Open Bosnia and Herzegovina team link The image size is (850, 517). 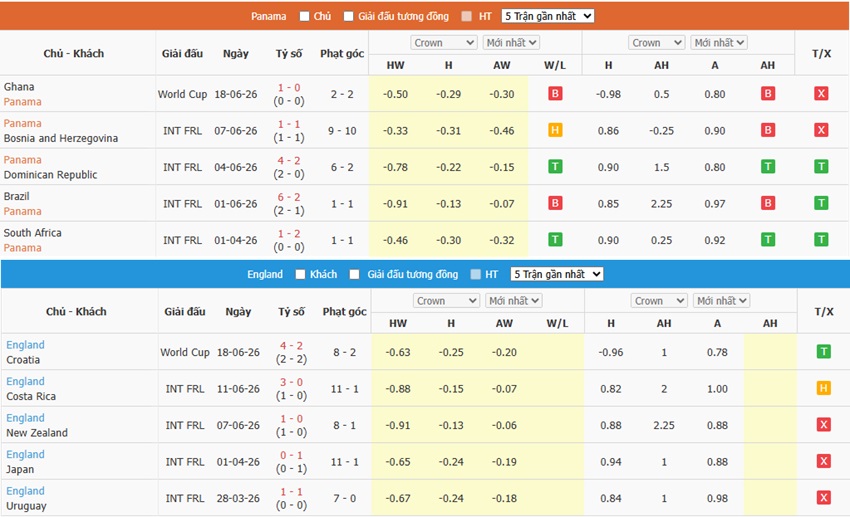click(61, 138)
